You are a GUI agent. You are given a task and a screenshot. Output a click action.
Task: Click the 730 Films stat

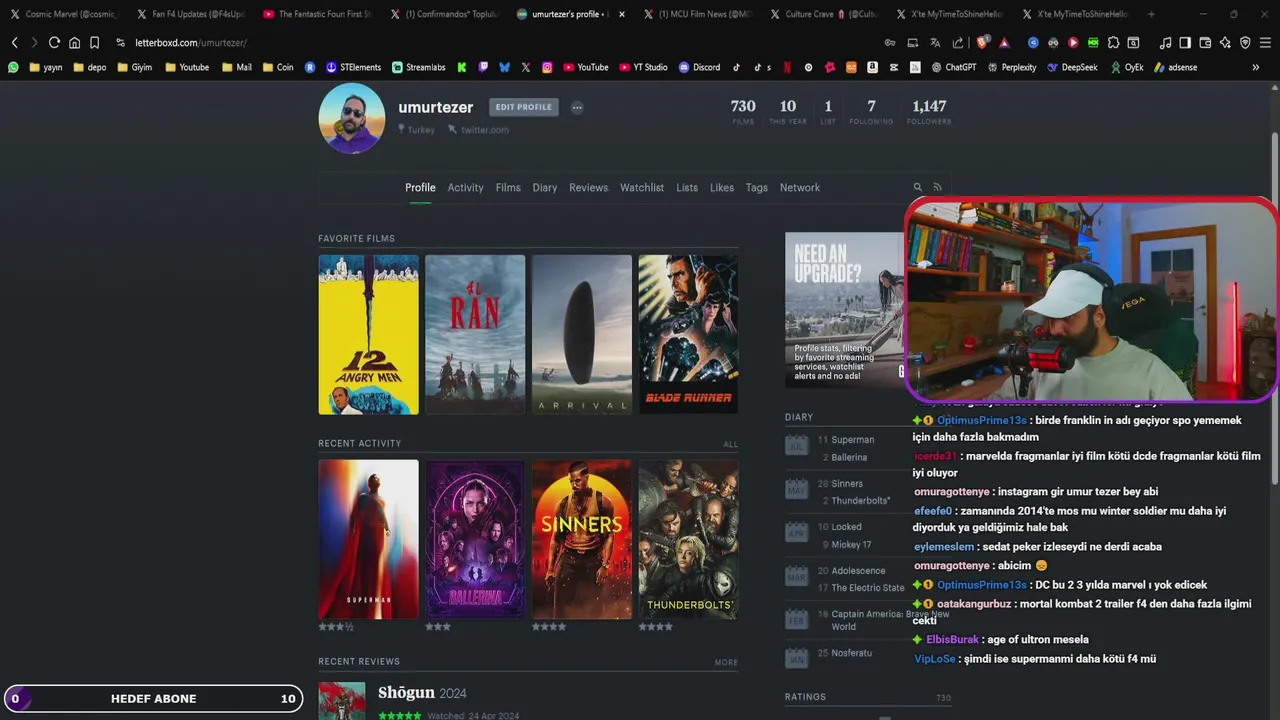click(x=743, y=111)
